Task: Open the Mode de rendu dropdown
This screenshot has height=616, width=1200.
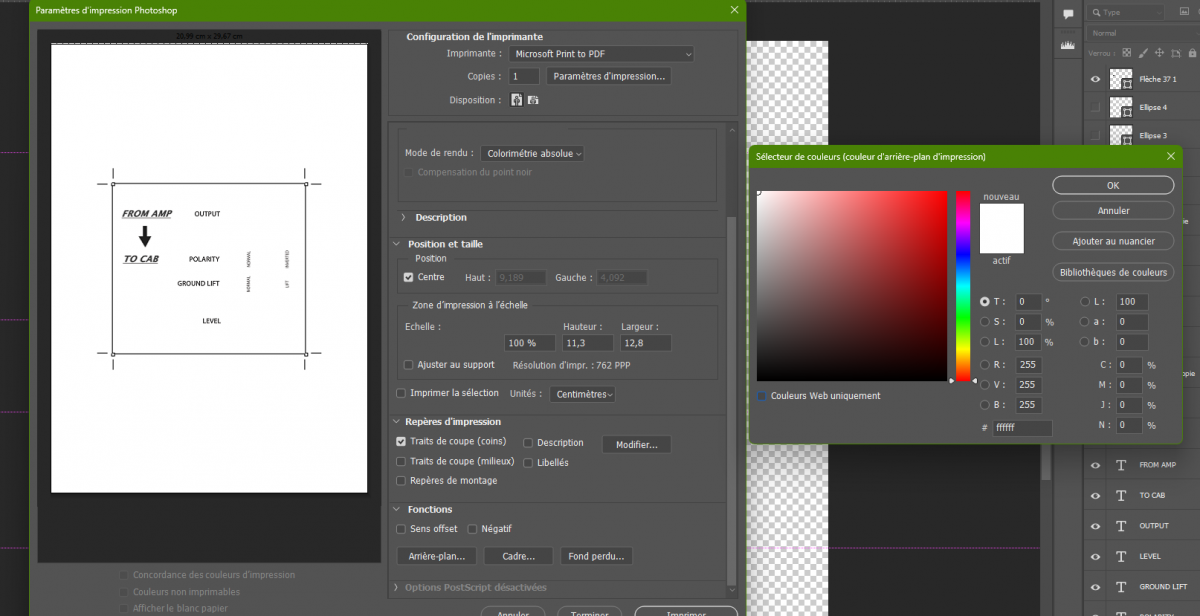Action: [532, 154]
